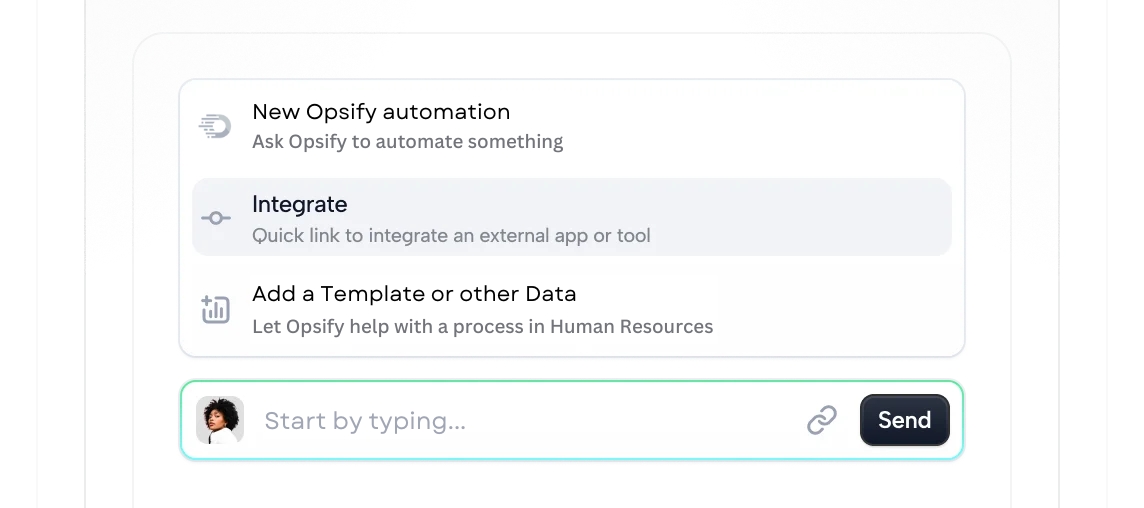
Task: Pick 'Add a Template or other Data'
Action: pos(414,294)
